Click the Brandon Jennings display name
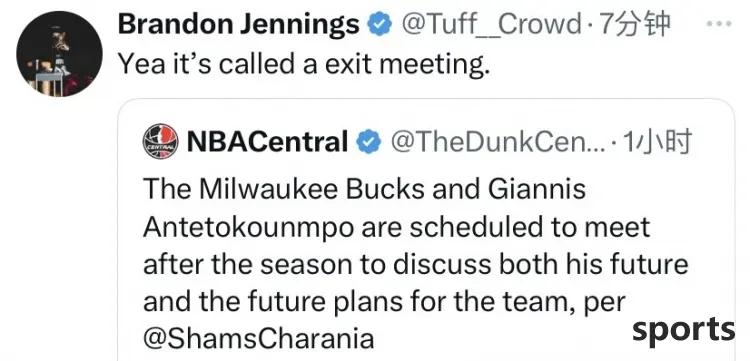The width and height of the screenshot is (750, 361). 239,24
